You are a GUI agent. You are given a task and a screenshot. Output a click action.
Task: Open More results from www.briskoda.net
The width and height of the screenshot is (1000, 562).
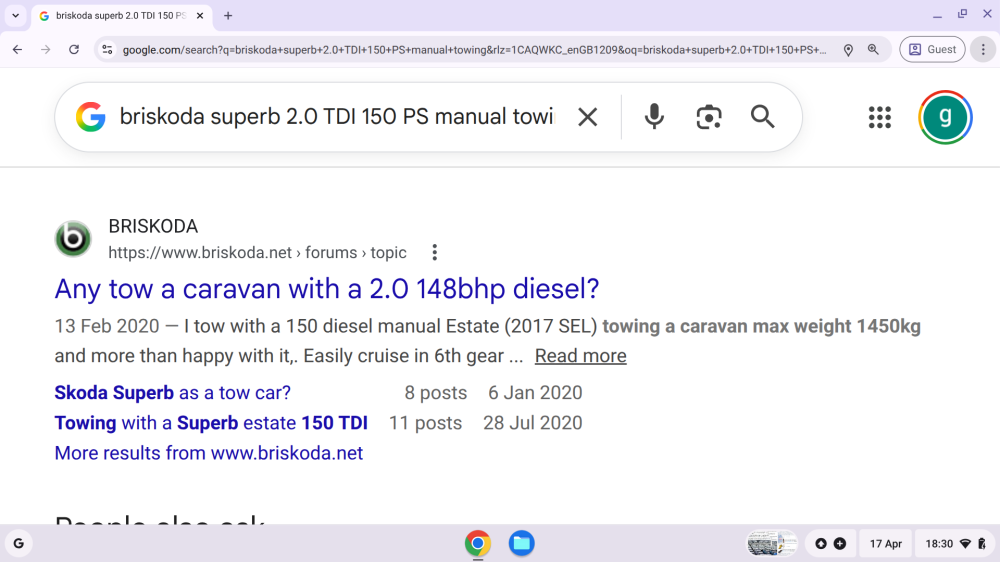pos(209,453)
